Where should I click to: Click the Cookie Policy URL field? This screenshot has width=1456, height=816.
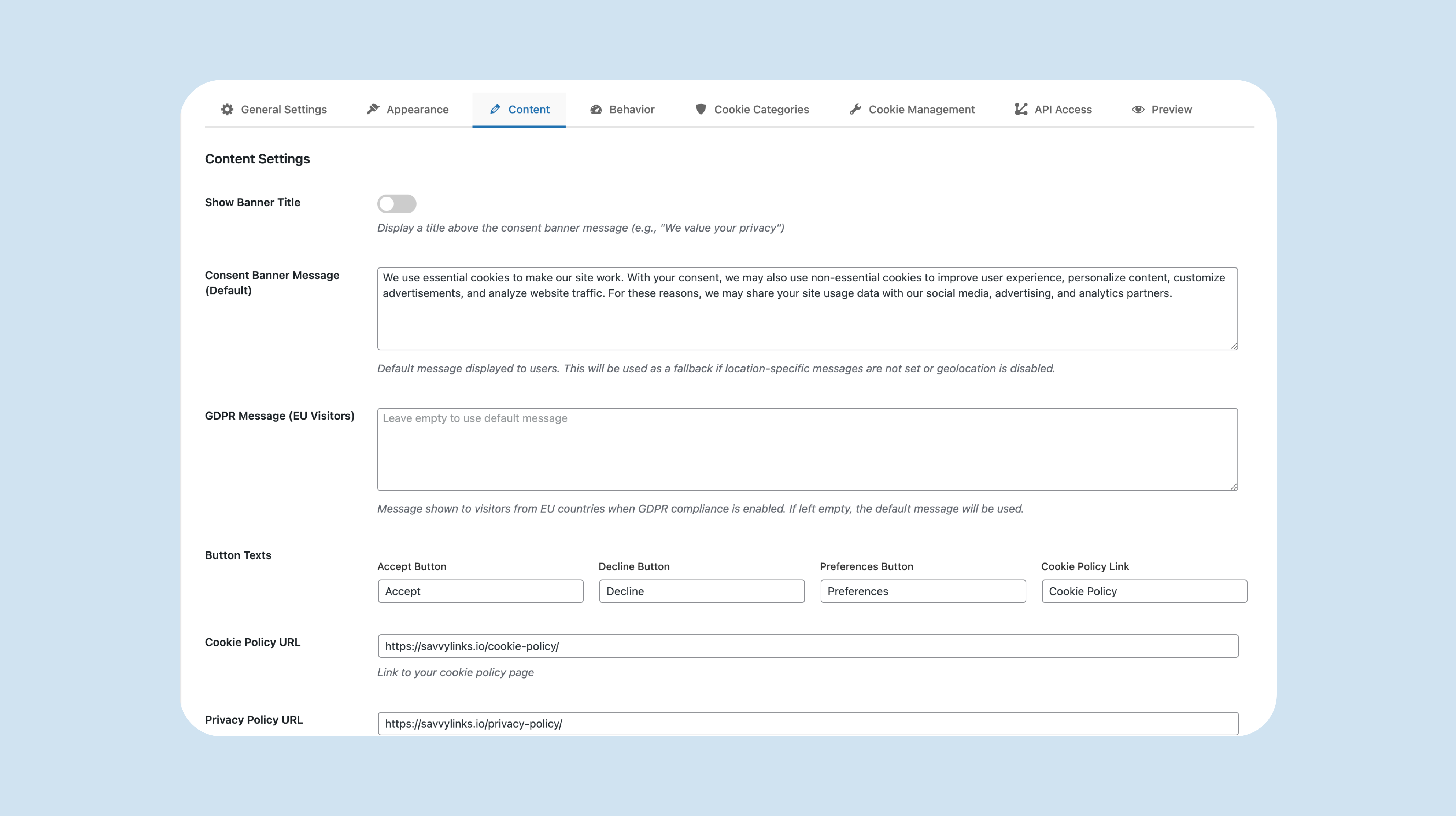[x=807, y=646]
